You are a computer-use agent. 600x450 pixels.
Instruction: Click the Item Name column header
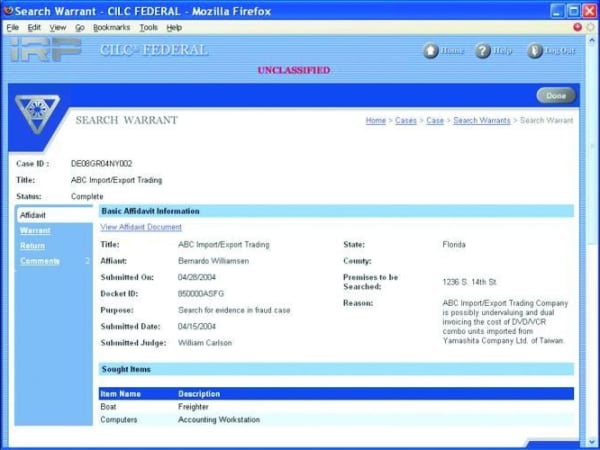tap(121, 394)
